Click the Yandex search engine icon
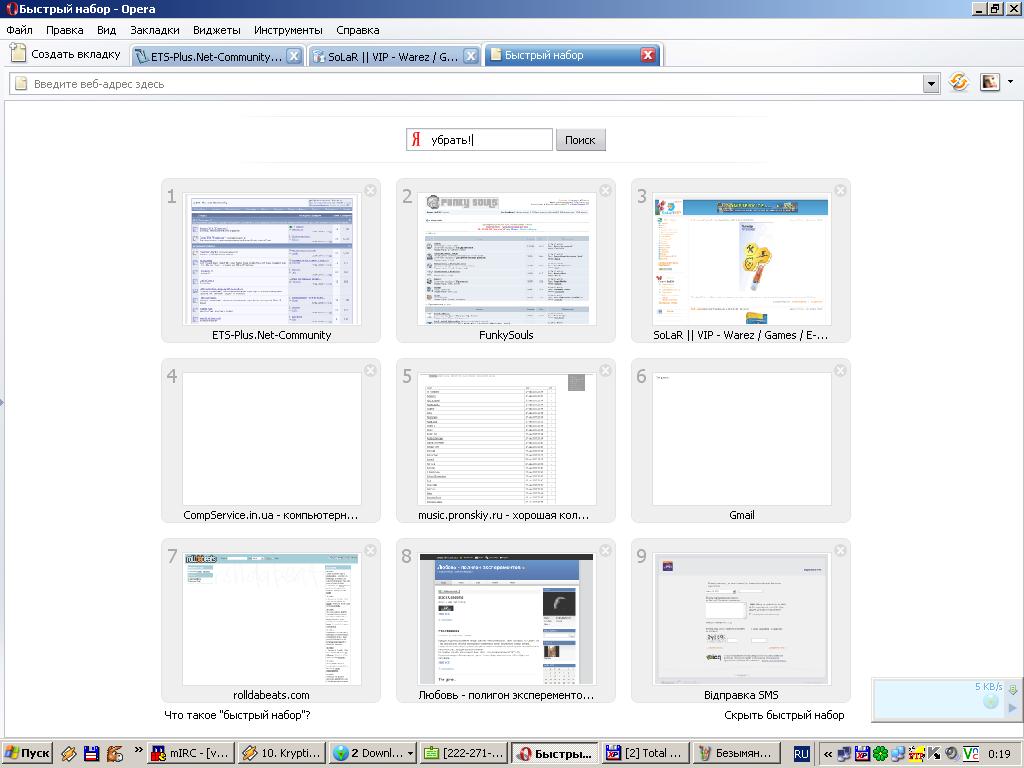Screen dimensions: 1024x768 [416, 140]
